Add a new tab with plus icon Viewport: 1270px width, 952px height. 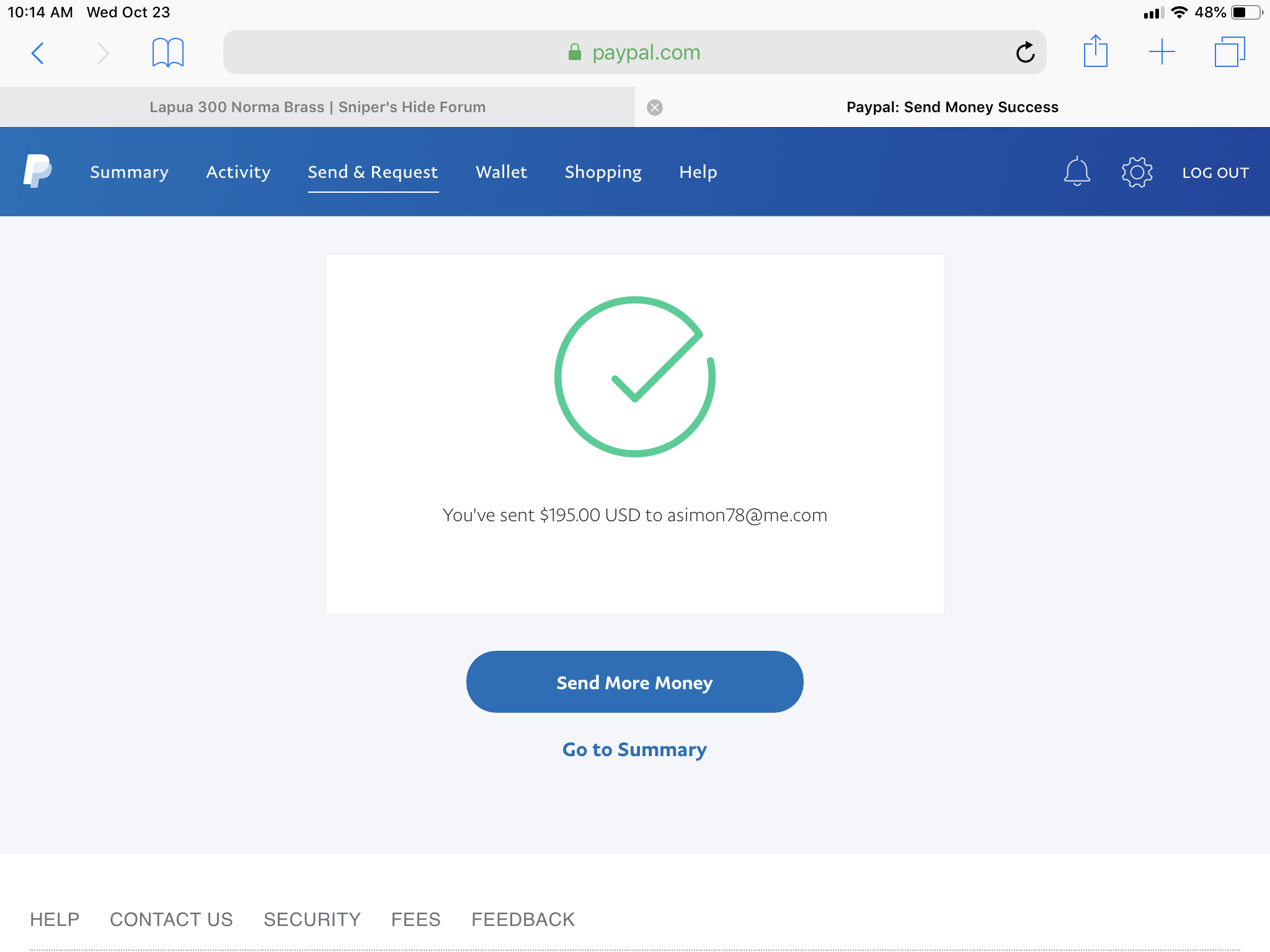click(1161, 52)
